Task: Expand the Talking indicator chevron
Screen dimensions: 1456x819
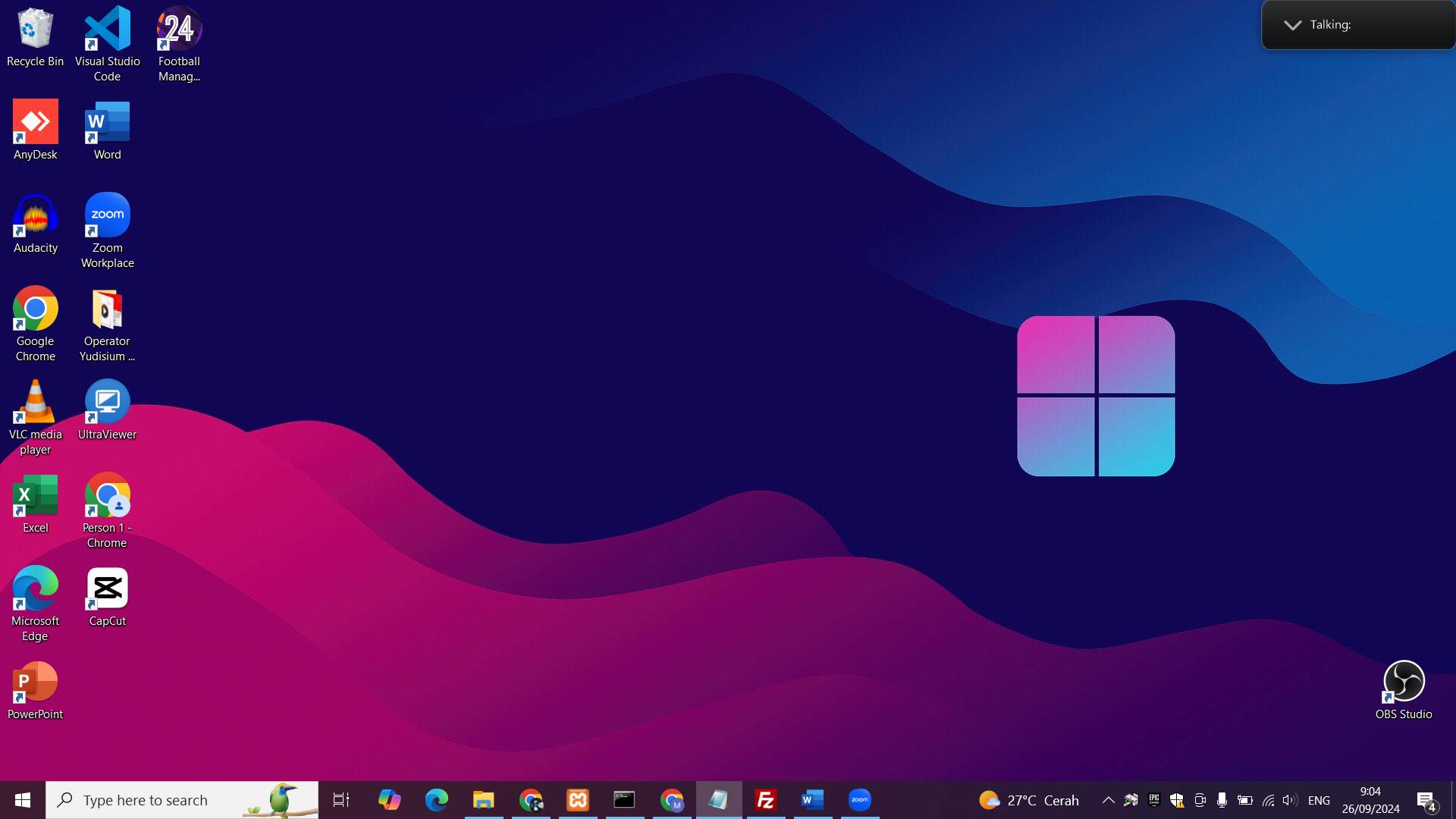Action: [1292, 25]
